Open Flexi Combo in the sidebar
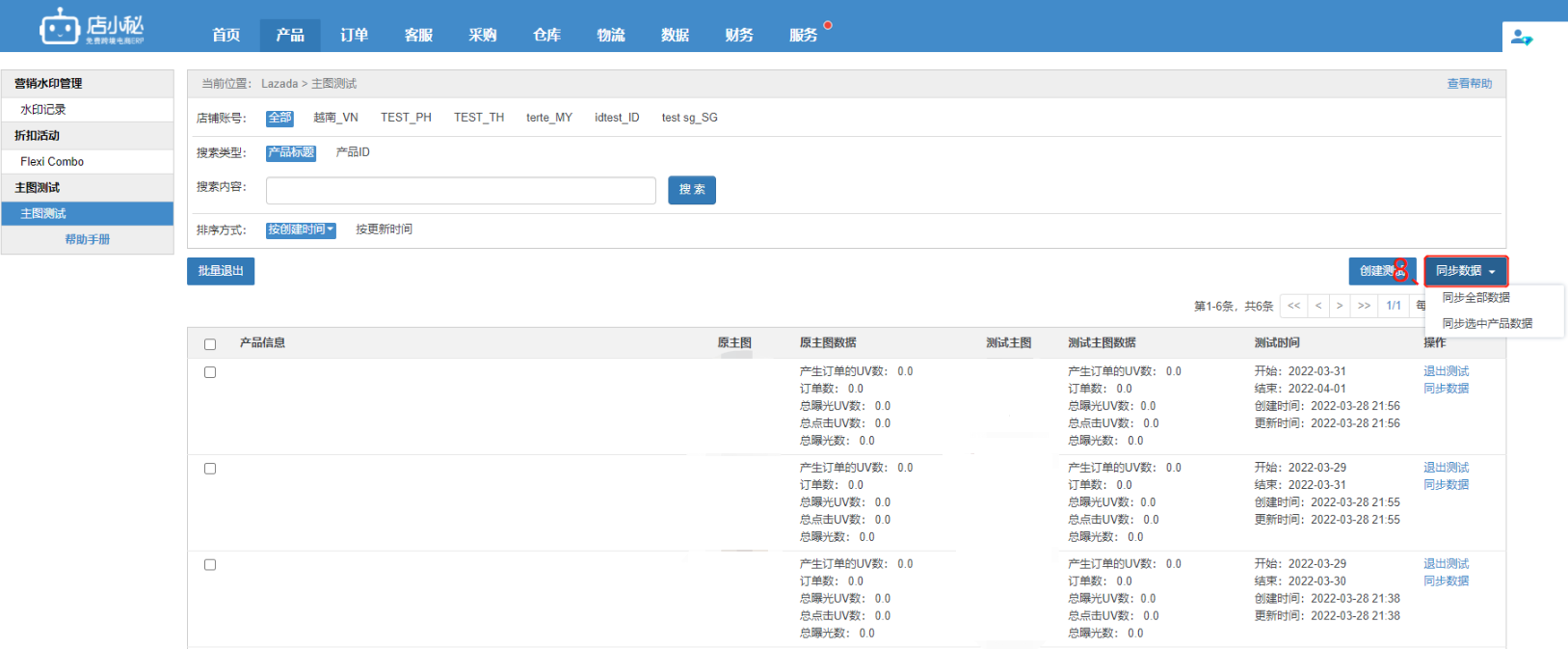Viewport: 1568px width, 649px height. (x=52, y=162)
